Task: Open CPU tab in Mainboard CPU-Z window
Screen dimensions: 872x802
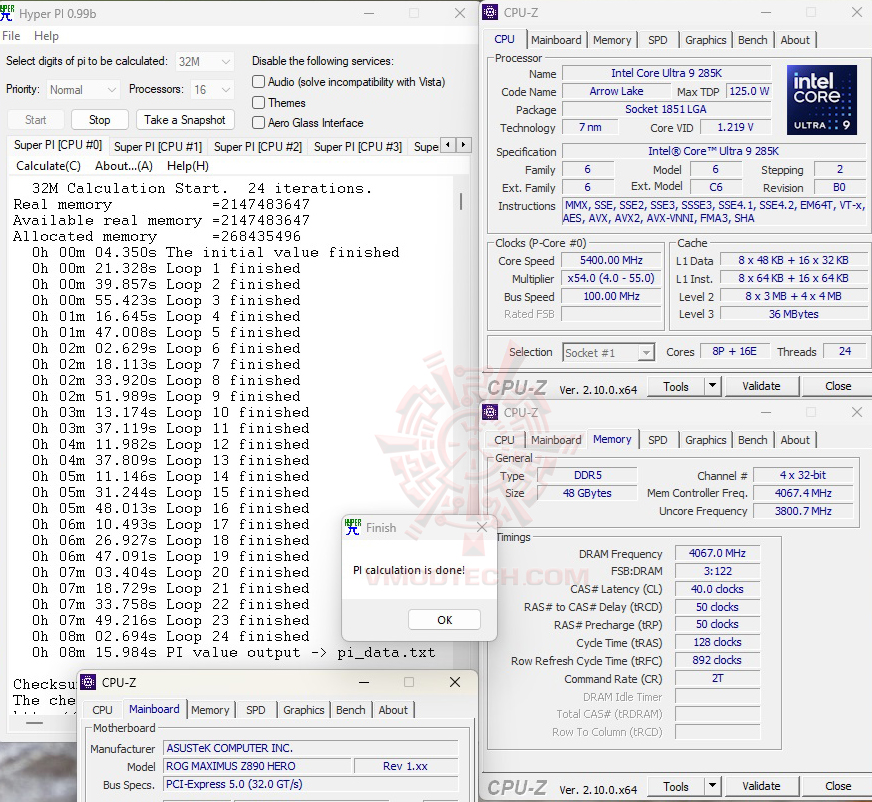Action: click(102, 710)
